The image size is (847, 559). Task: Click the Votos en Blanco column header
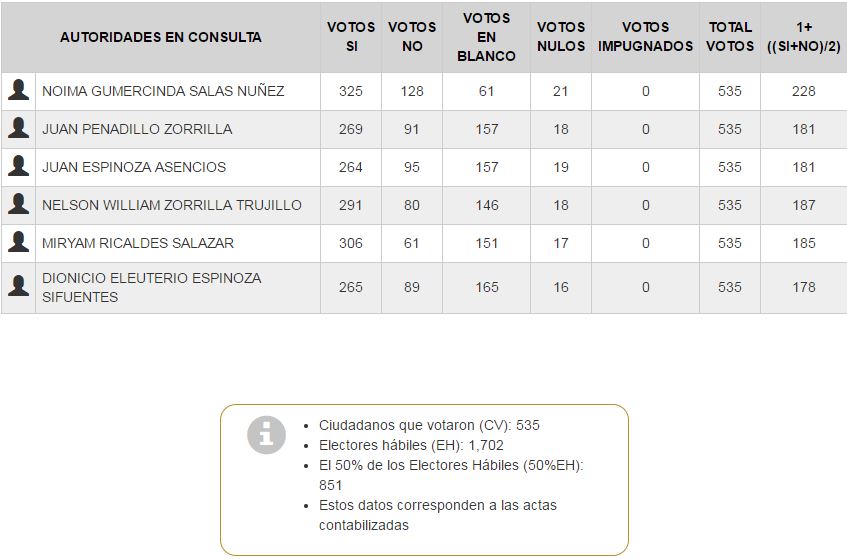tap(487, 37)
